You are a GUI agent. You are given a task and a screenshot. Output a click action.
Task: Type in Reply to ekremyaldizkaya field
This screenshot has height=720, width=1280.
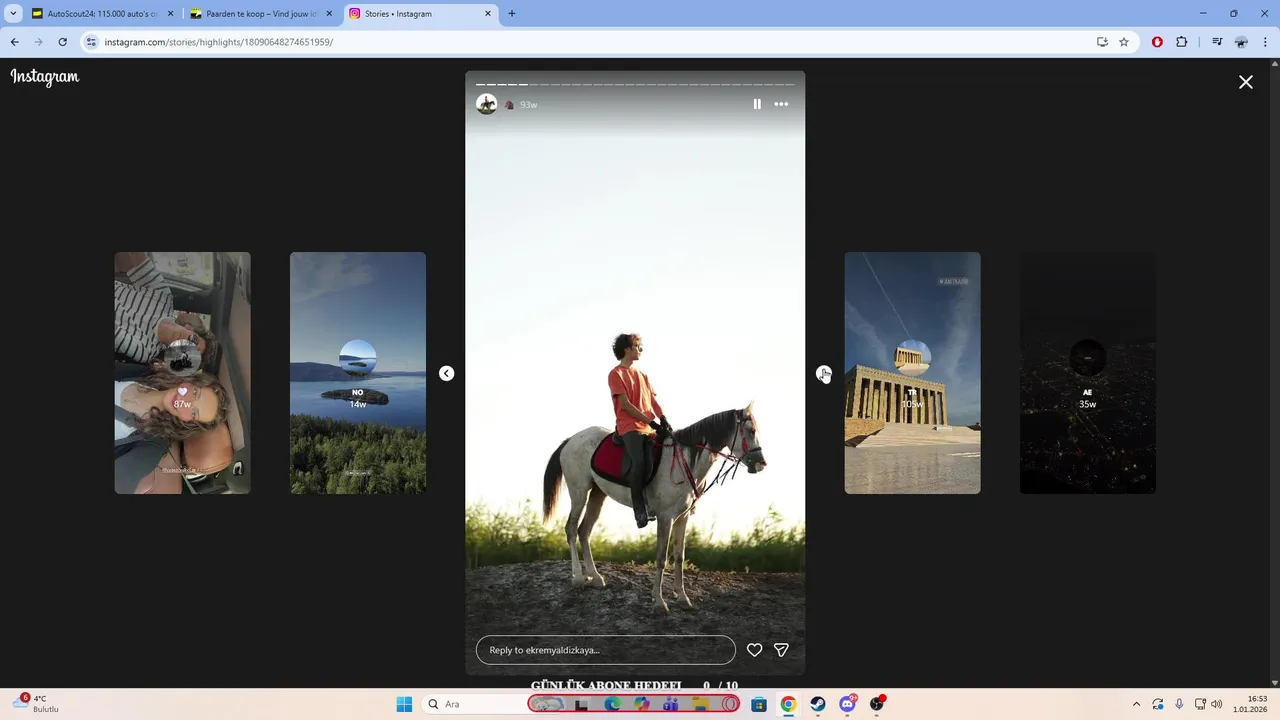click(x=606, y=650)
